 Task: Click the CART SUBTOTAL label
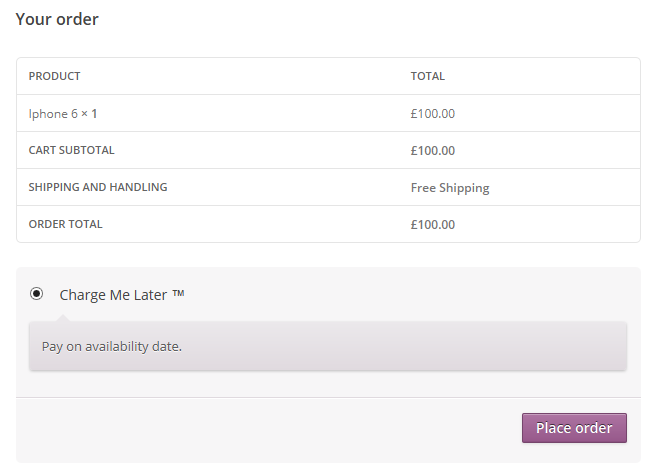(x=71, y=151)
